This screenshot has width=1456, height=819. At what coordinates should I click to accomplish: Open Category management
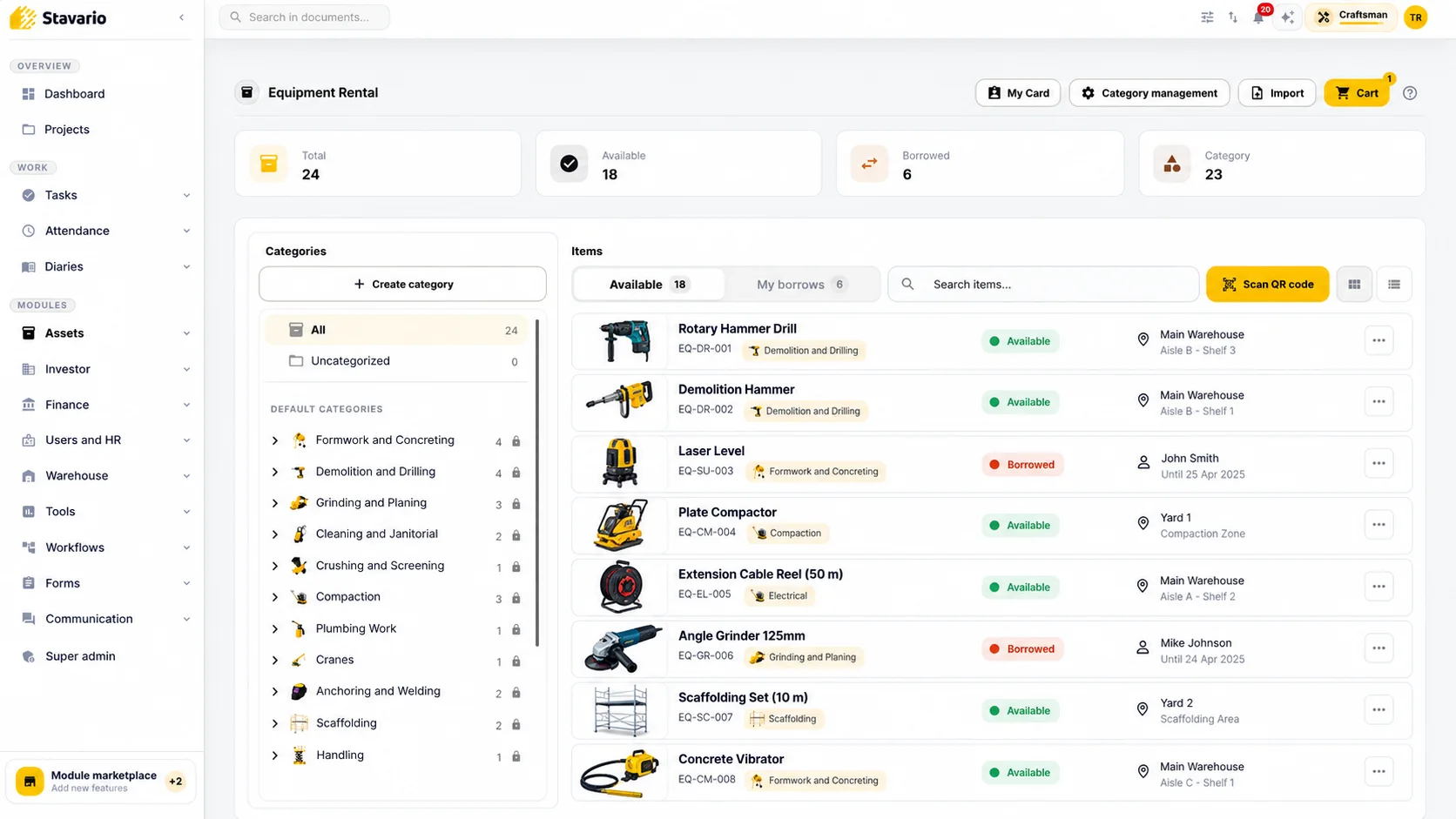pos(1149,93)
